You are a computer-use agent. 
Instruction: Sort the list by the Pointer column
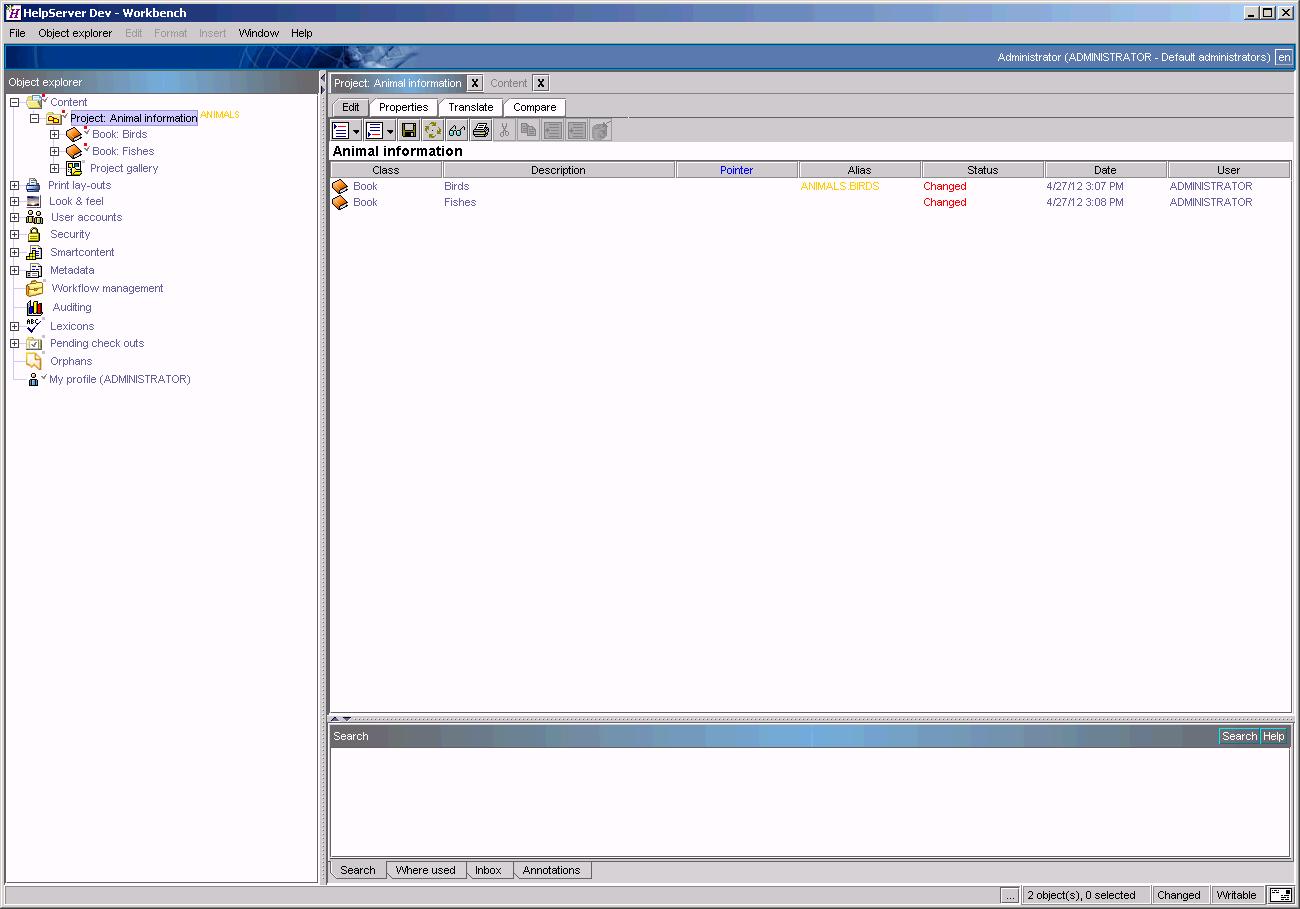click(x=737, y=169)
